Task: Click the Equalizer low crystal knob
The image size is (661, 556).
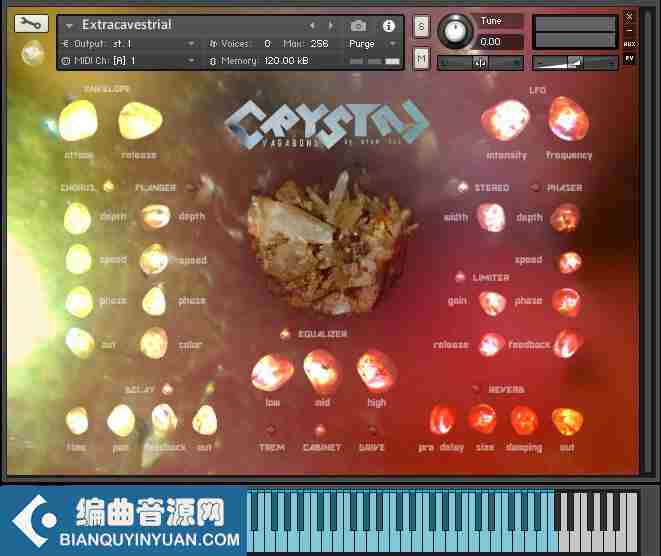Action: (x=272, y=373)
